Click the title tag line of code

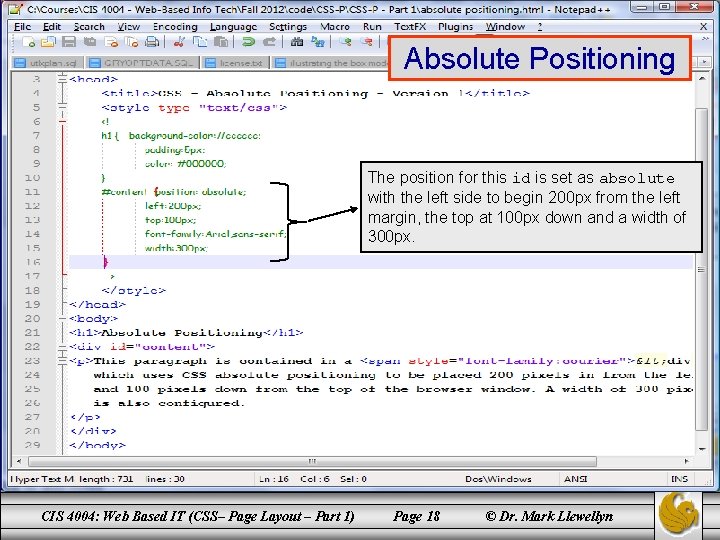315,93
